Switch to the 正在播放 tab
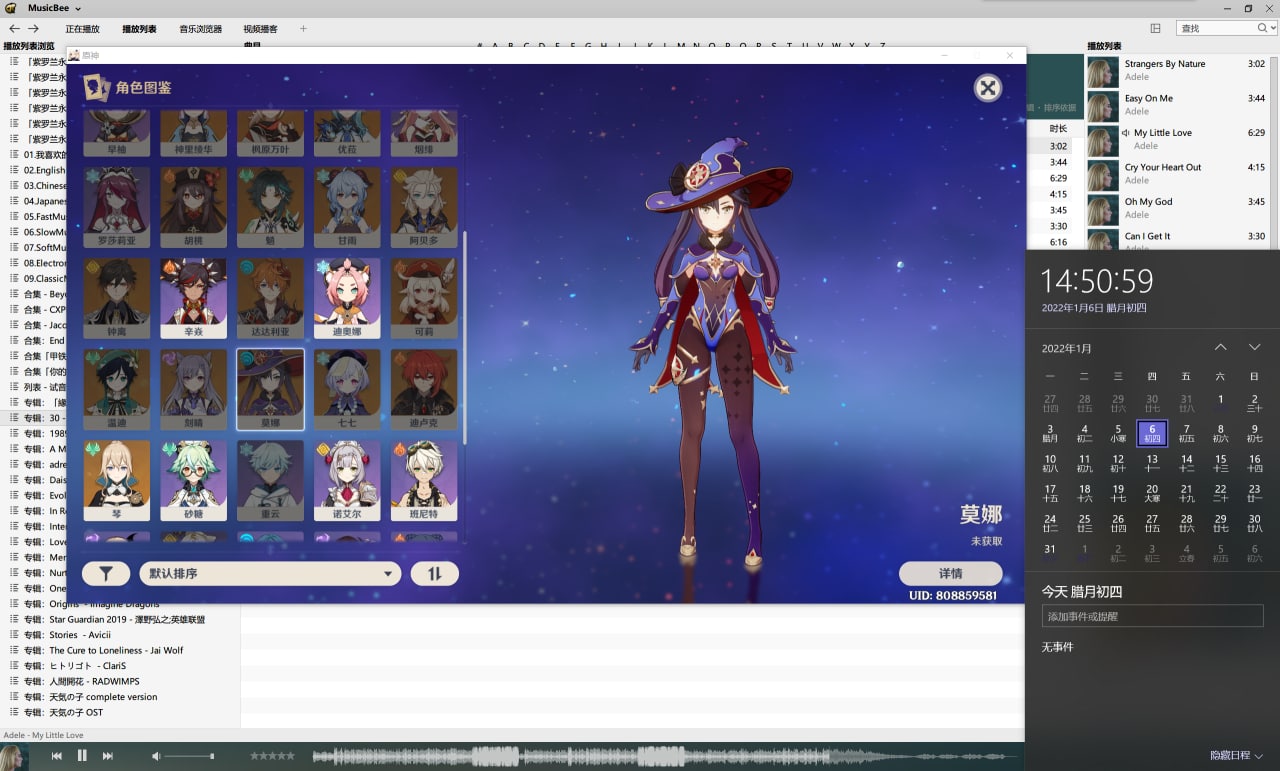The height and width of the screenshot is (771, 1280). pyautogui.click(x=82, y=29)
